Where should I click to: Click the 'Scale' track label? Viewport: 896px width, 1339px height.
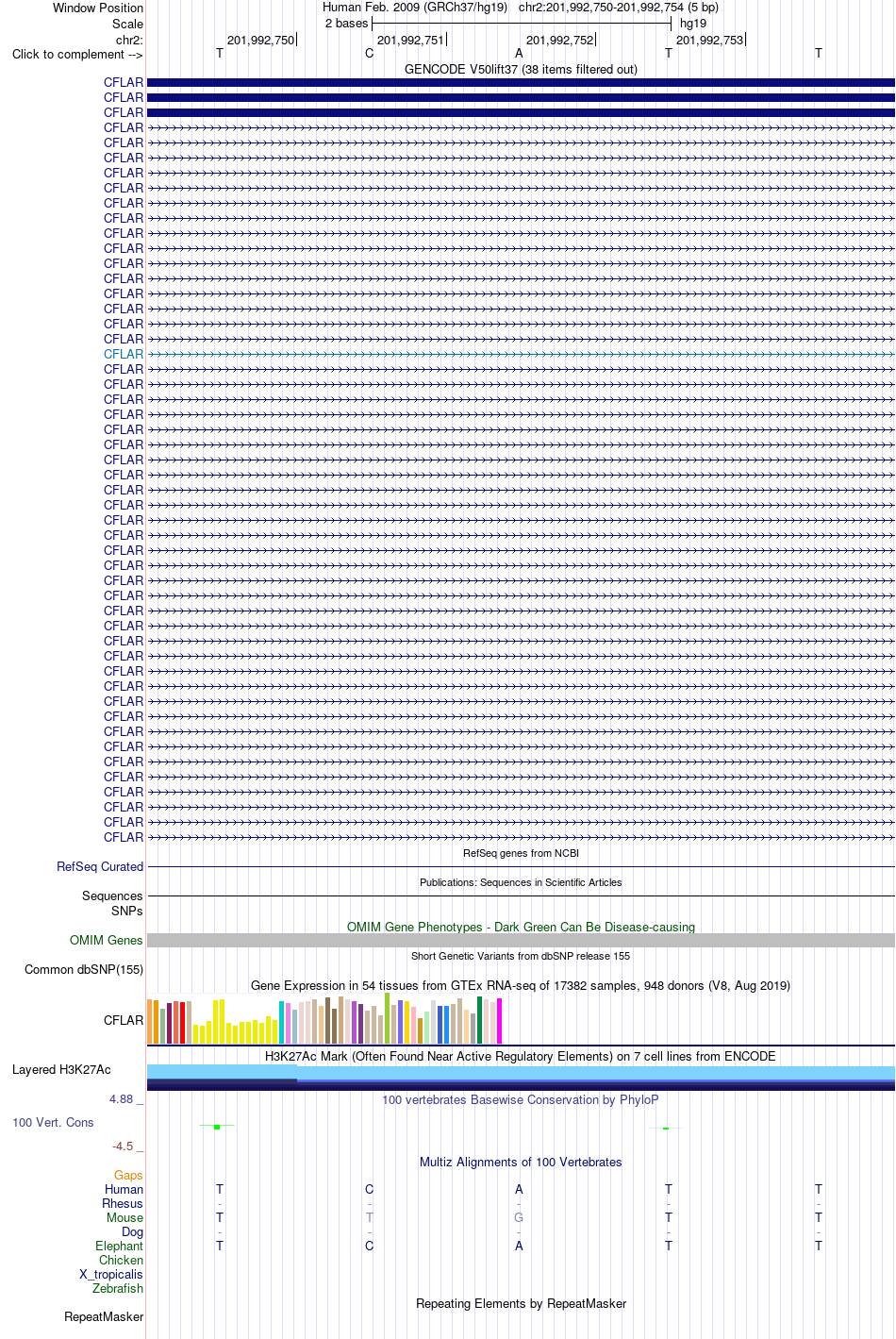pyautogui.click(x=128, y=24)
